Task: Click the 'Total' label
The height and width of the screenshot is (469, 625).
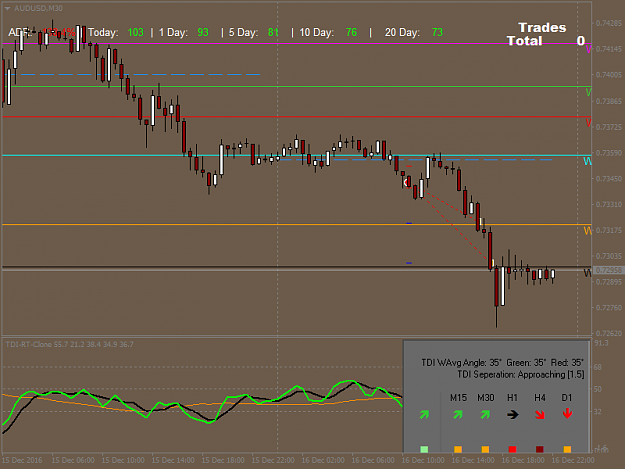Action: click(x=525, y=41)
